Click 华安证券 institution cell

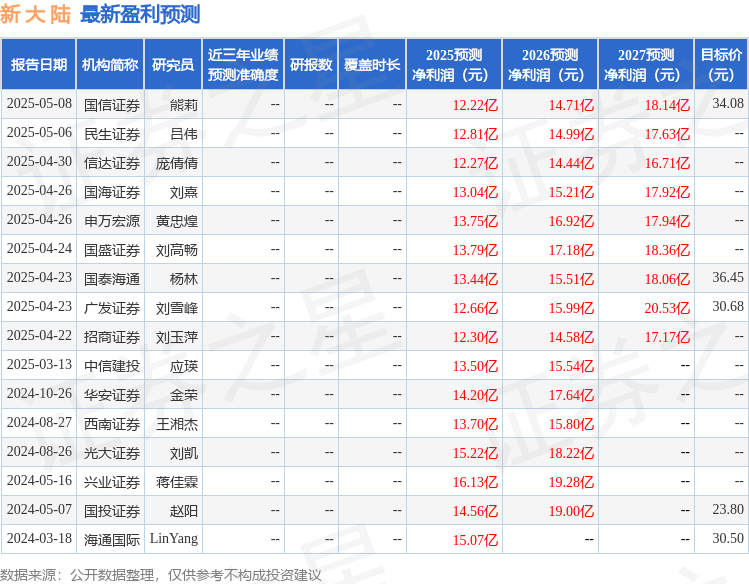(112, 395)
